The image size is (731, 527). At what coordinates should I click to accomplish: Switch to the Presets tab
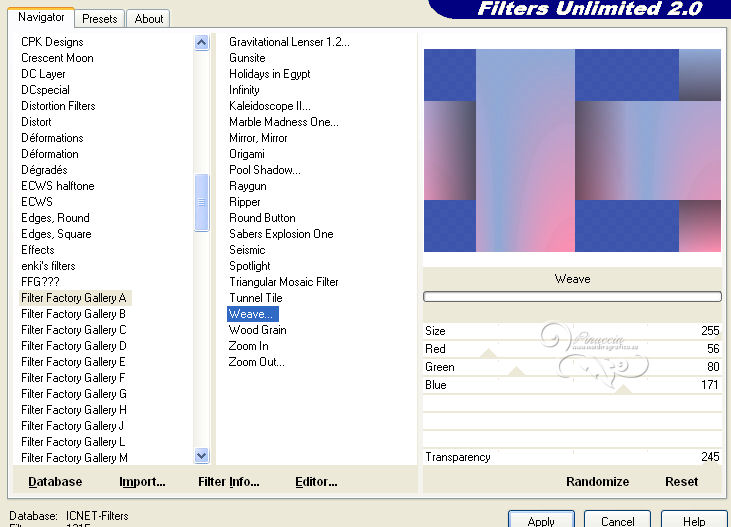pos(99,19)
